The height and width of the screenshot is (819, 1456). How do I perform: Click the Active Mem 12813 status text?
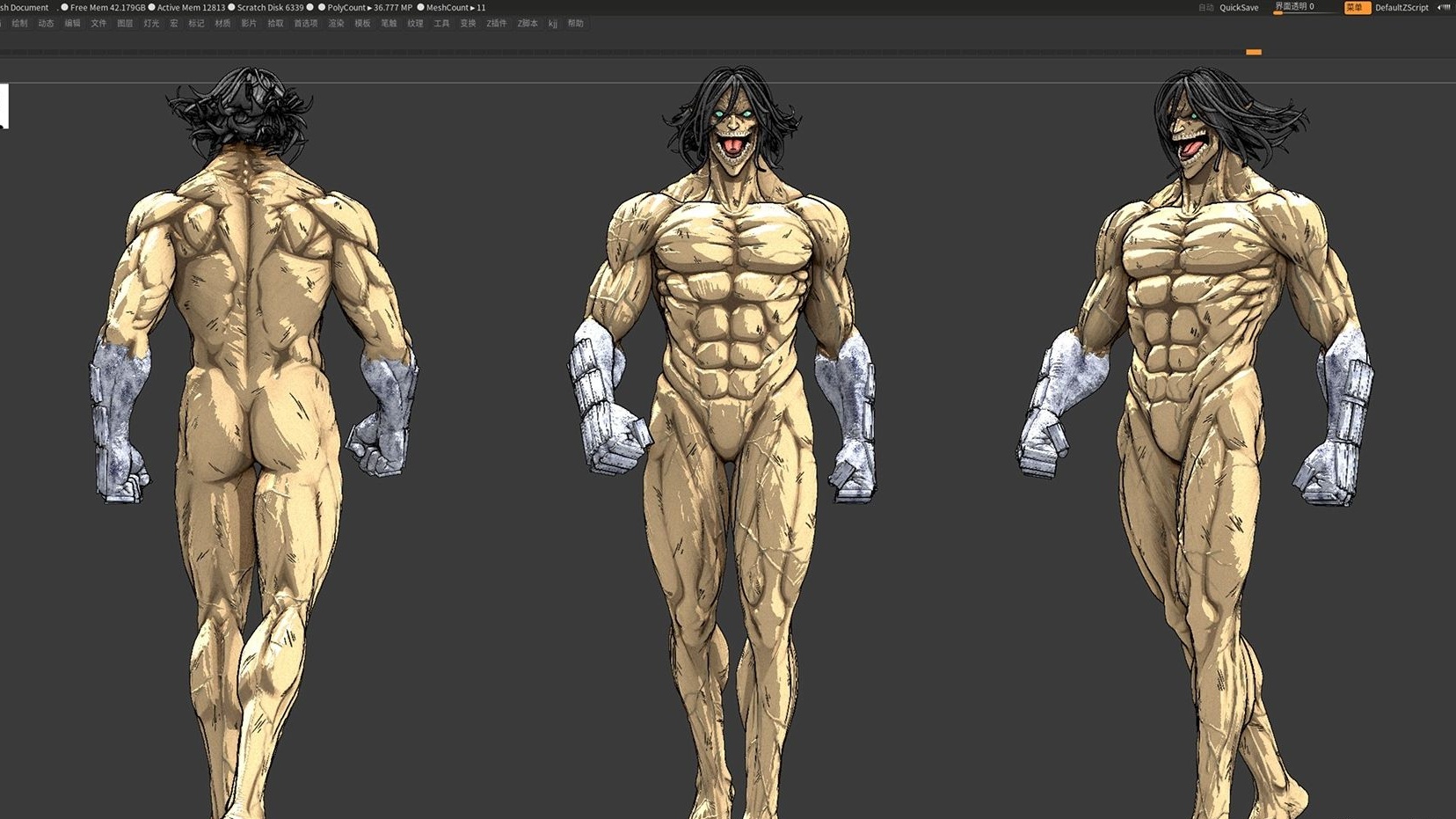(191, 8)
